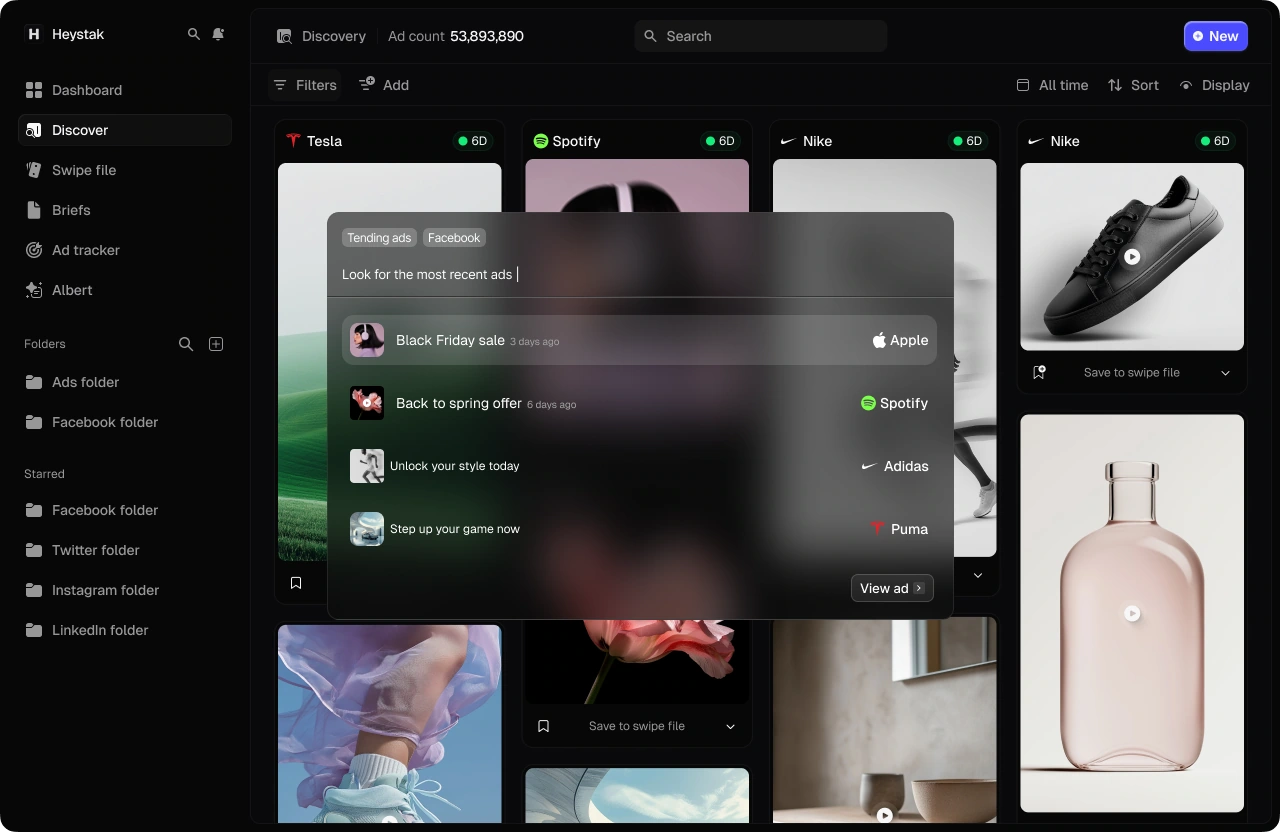Choose the Step up your game now result
Screen dimensions: 1280x832
point(640,529)
